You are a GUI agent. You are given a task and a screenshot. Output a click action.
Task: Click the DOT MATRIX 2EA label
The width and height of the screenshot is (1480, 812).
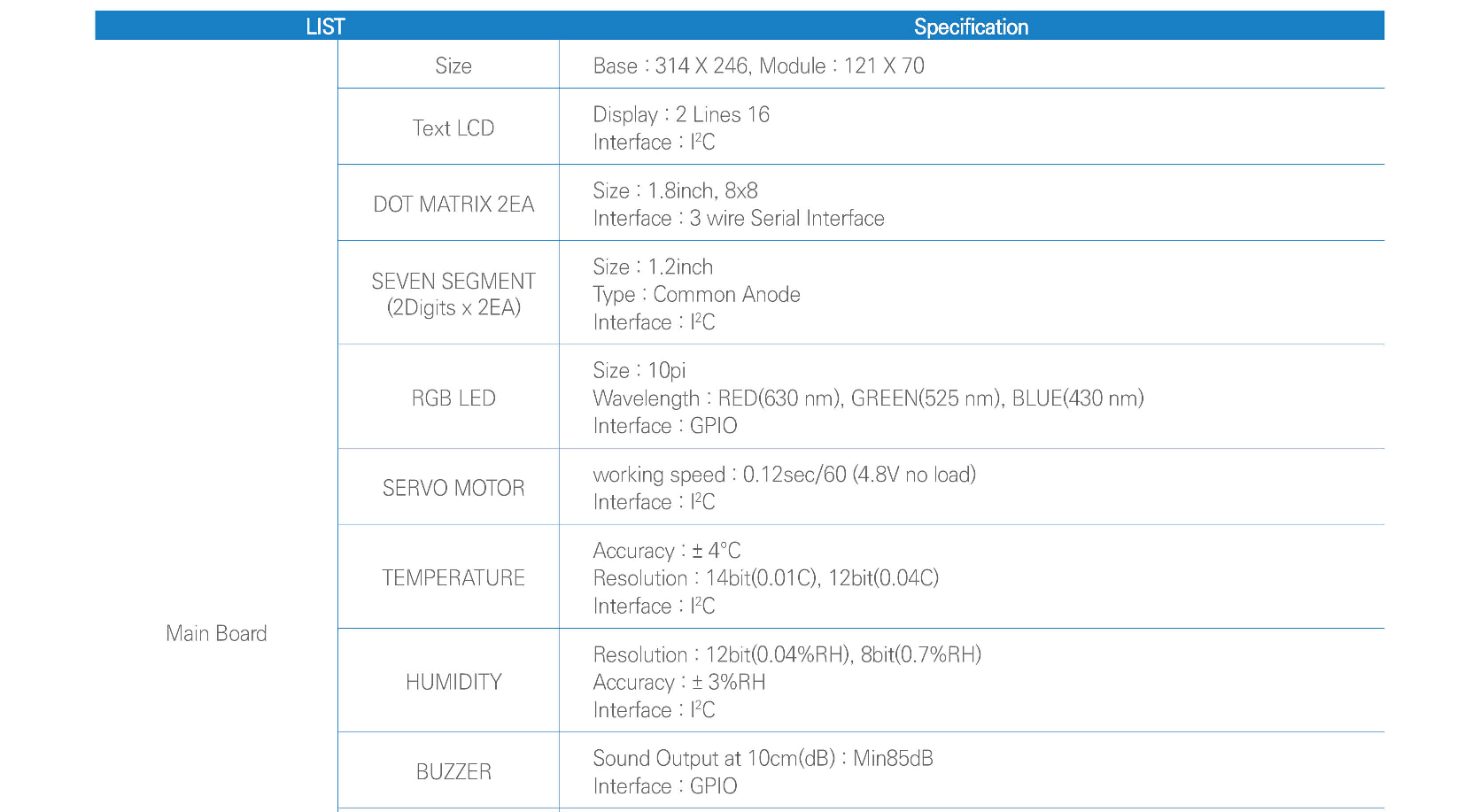pyautogui.click(x=453, y=204)
